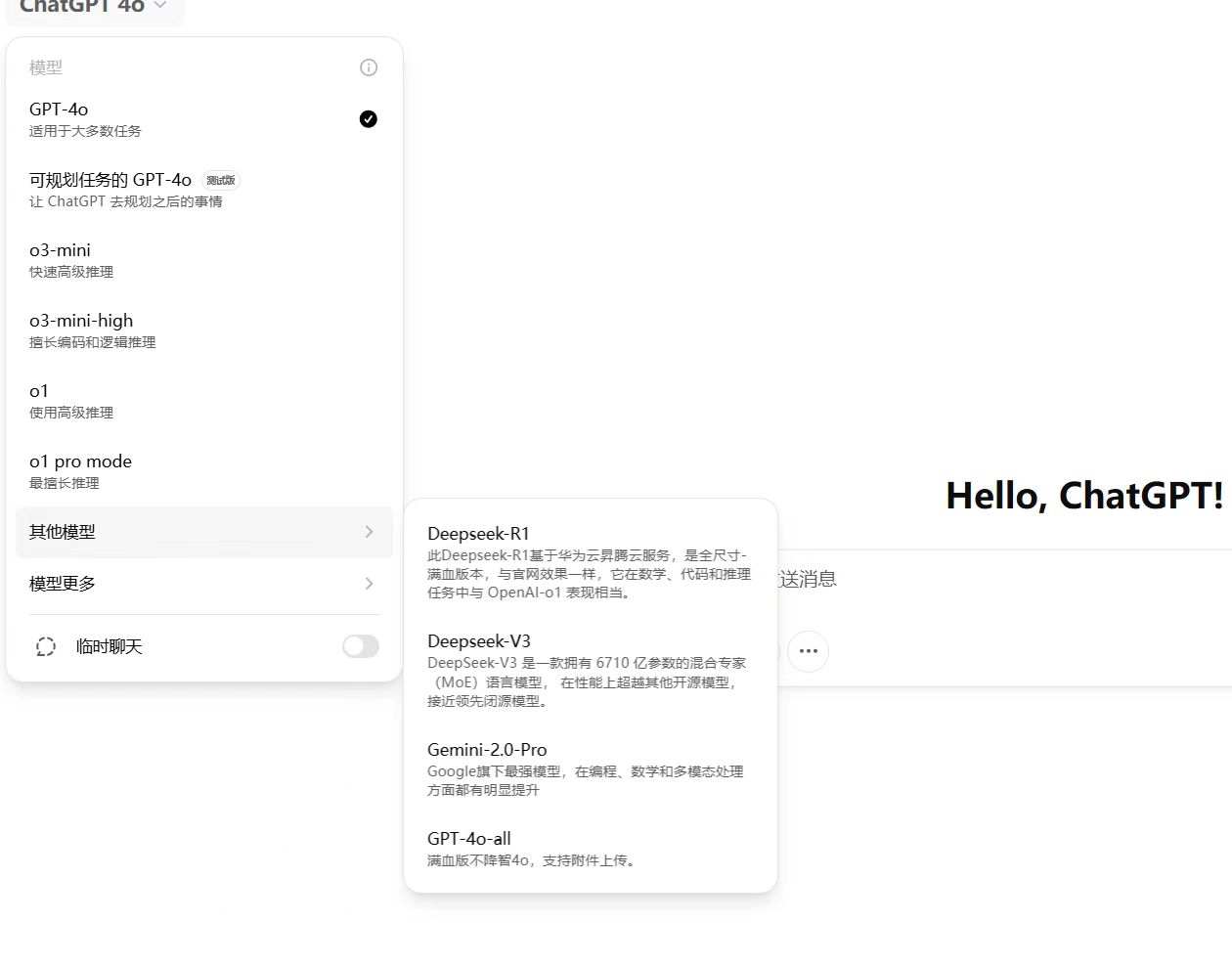Expand the 模型更多 submenu arrow
This screenshot has height=966, width=1232.
coord(369,584)
